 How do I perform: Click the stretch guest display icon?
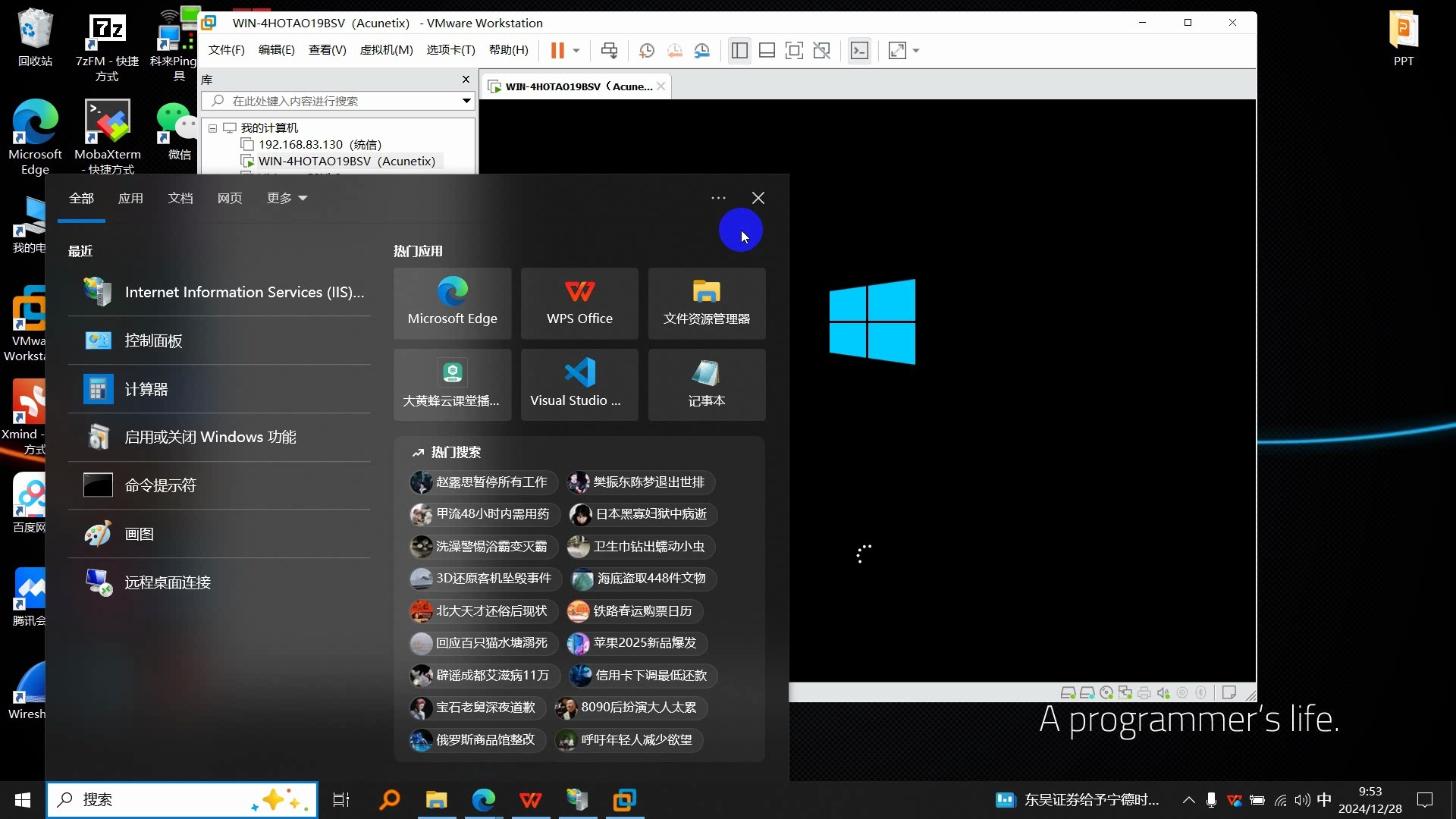click(897, 51)
